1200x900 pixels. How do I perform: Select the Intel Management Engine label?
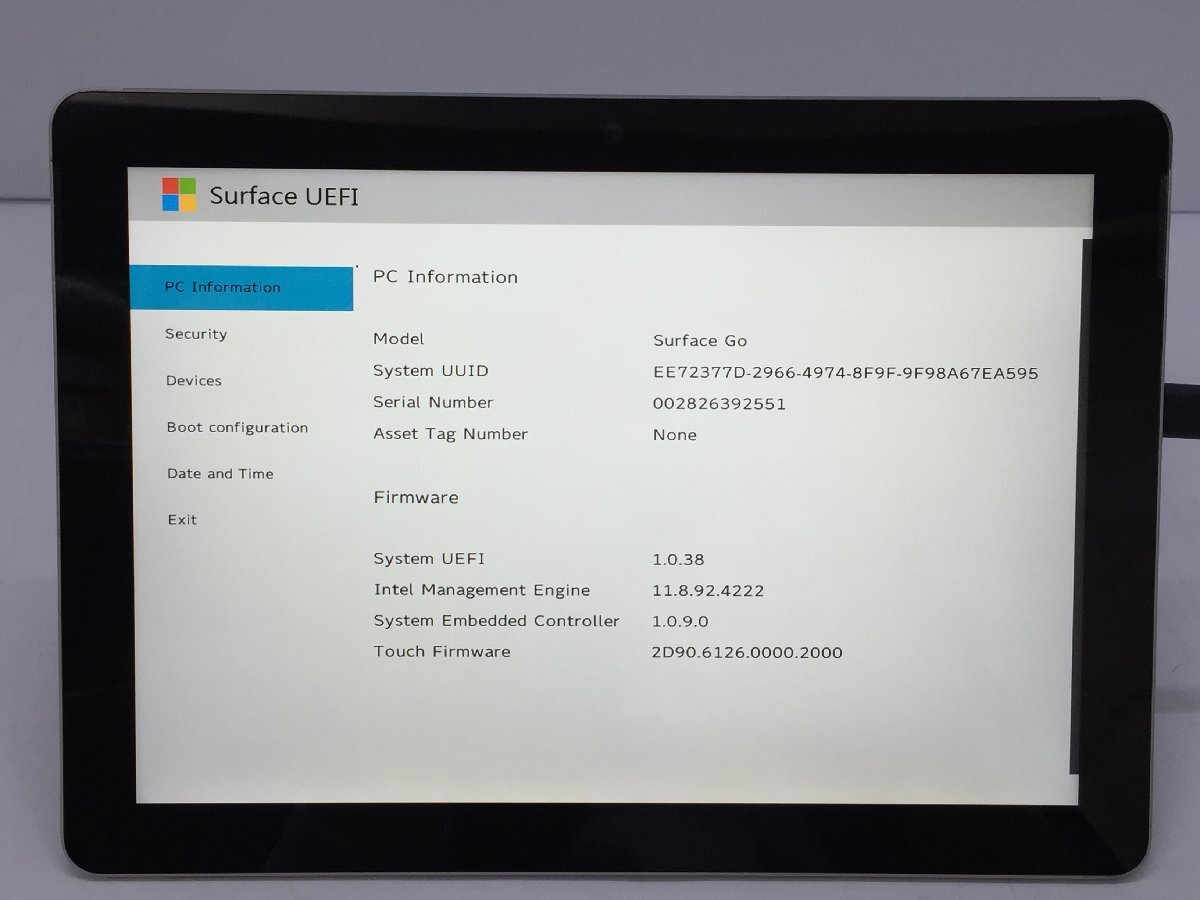click(482, 590)
